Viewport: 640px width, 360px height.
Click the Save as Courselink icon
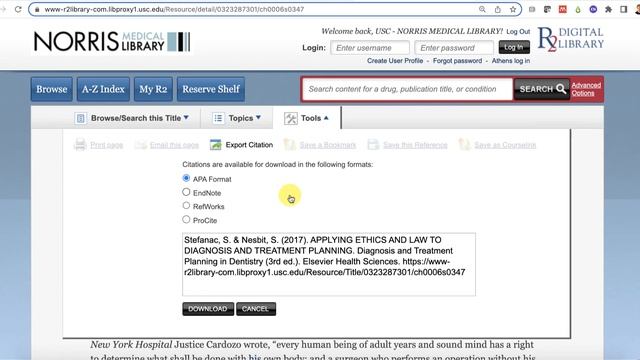464,144
